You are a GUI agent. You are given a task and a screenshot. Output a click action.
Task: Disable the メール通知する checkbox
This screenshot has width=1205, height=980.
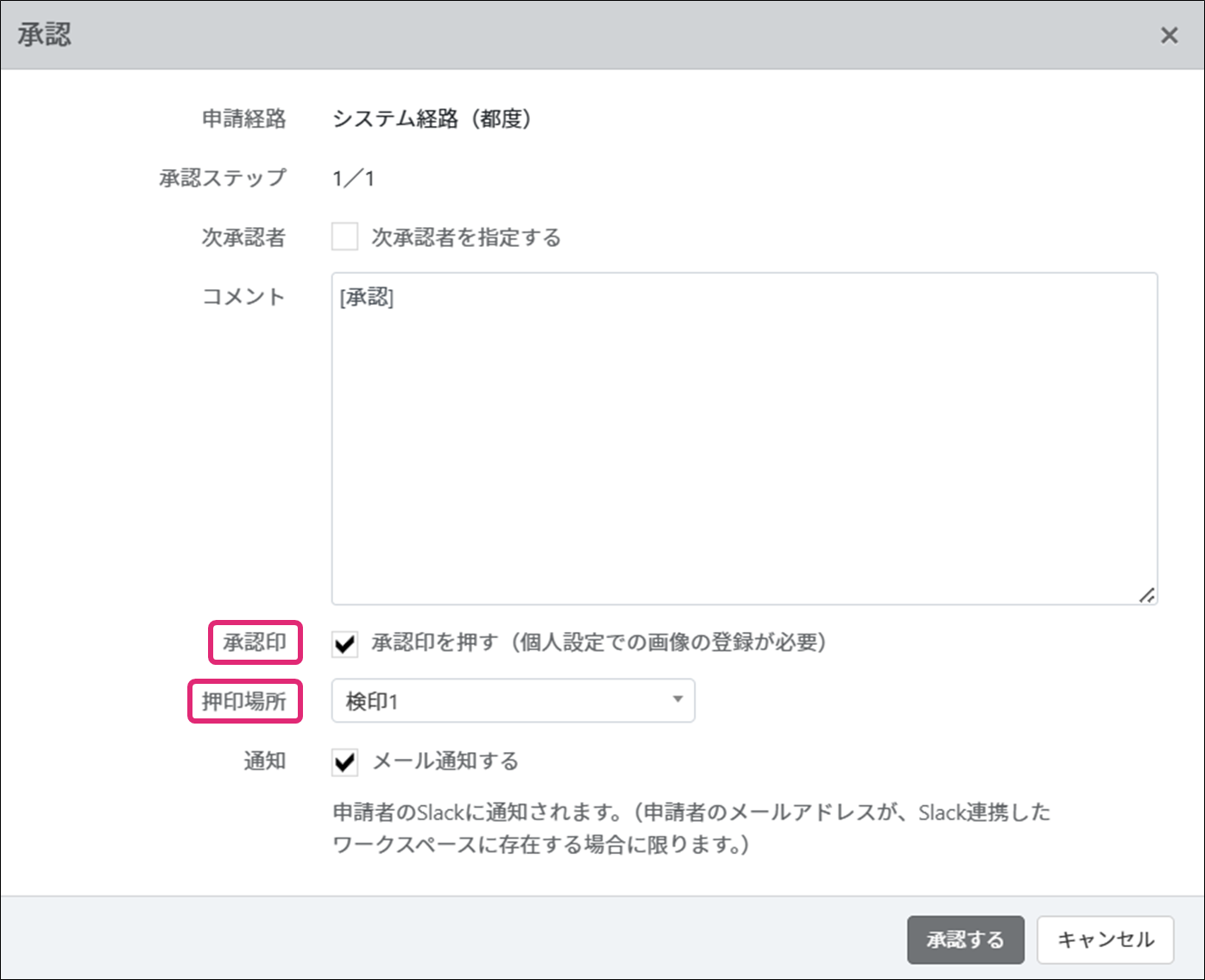click(x=345, y=762)
